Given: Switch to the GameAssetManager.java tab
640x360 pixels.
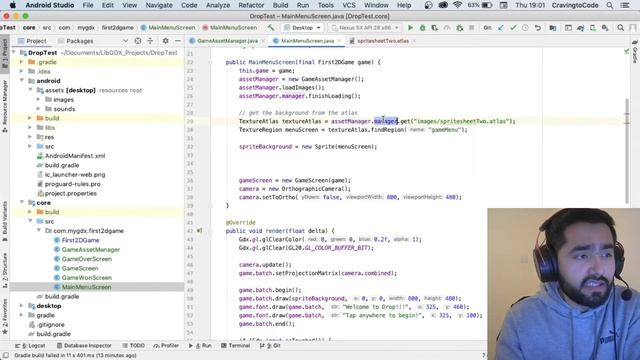Looking at the screenshot, I should 227,41.
